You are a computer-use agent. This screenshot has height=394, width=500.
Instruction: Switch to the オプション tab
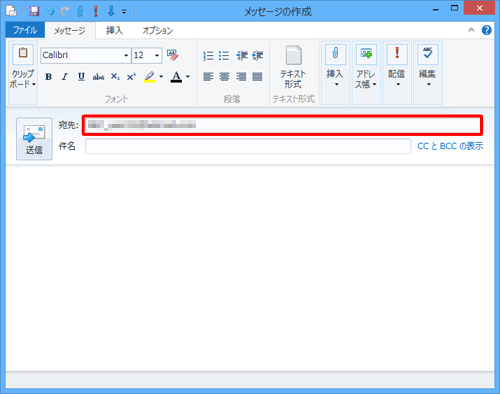pyautogui.click(x=158, y=31)
